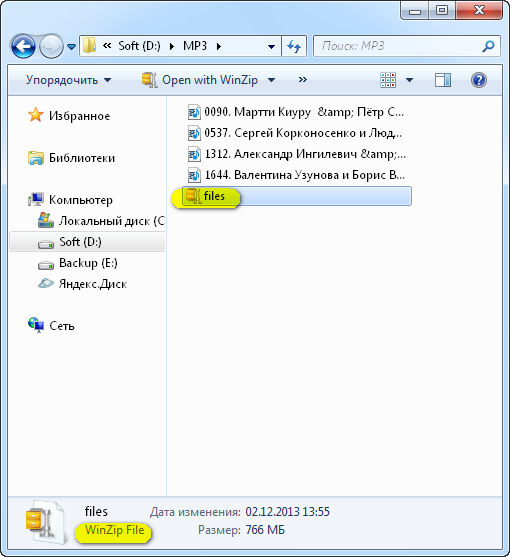Expand the Open with WinZip dropdown arrow
Image resolution: width=510 pixels, height=557 pixels.
(x=271, y=80)
